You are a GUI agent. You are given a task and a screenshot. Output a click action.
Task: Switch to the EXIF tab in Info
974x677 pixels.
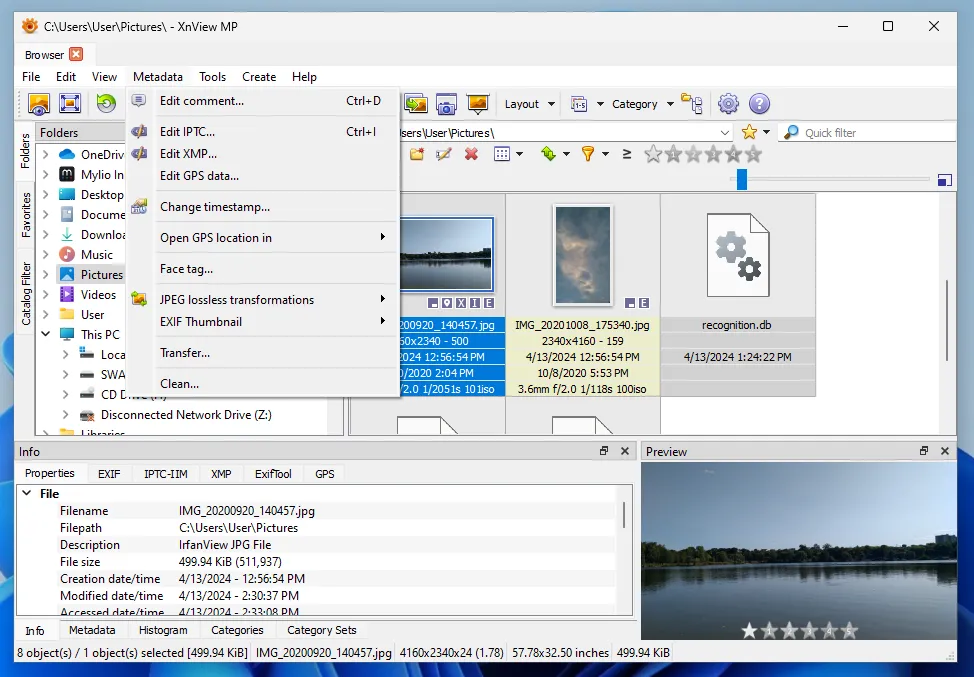[109, 474]
